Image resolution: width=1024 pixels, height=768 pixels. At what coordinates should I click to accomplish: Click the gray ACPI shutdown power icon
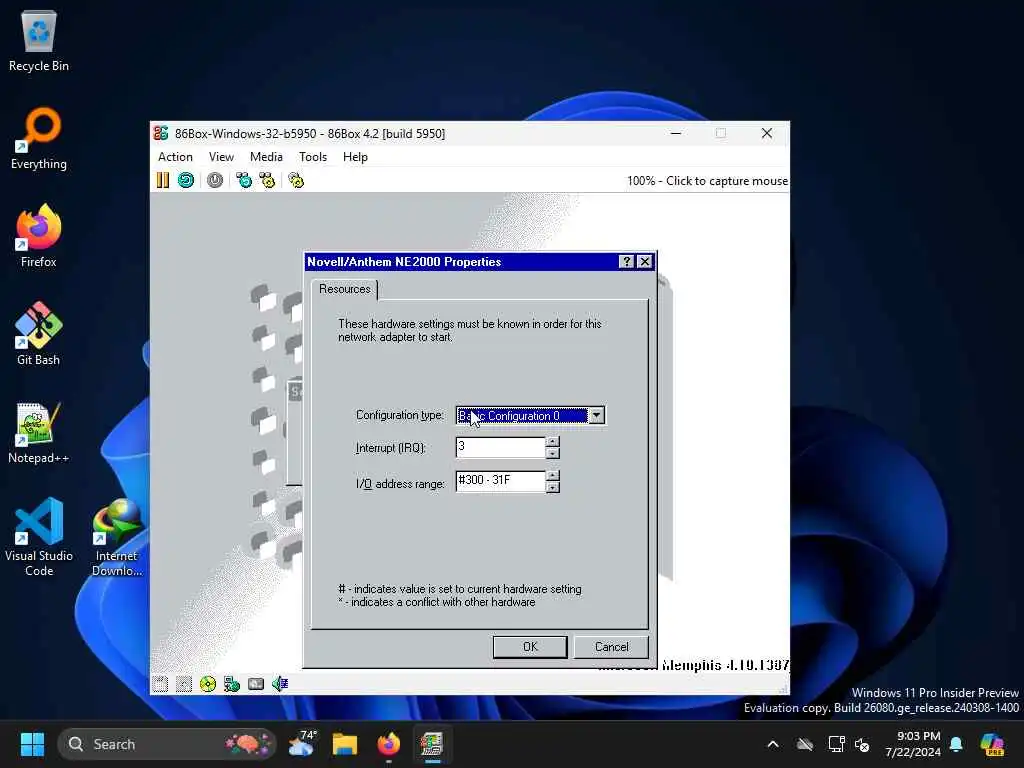(215, 180)
